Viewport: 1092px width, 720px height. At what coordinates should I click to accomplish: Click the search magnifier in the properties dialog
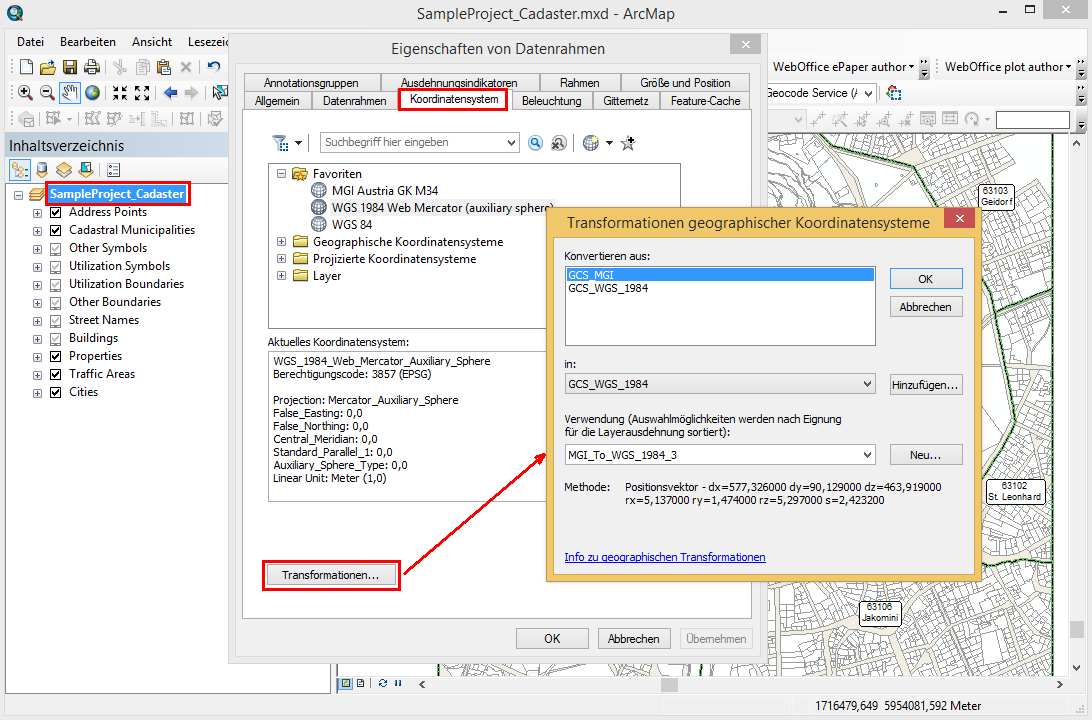coord(536,142)
